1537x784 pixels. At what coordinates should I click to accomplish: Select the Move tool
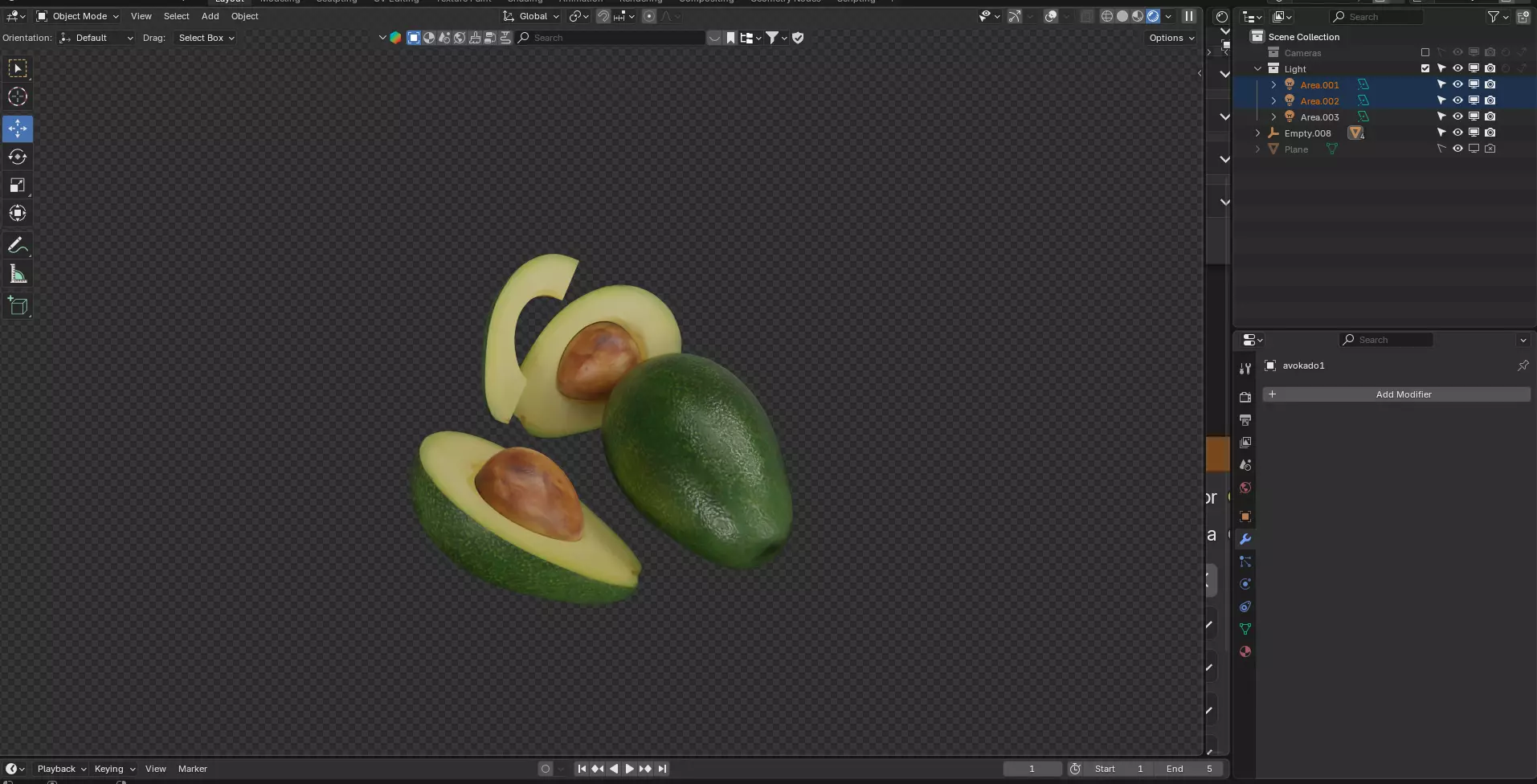point(18,129)
